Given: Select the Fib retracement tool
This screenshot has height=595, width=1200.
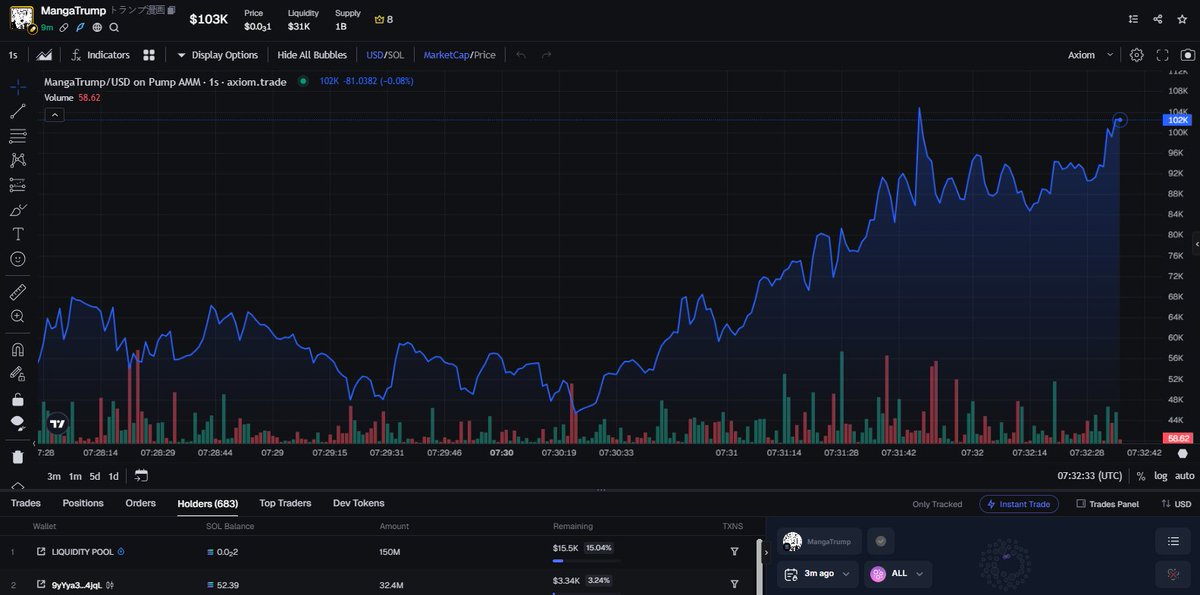Looking at the screenshot, I should click(18, 135).
